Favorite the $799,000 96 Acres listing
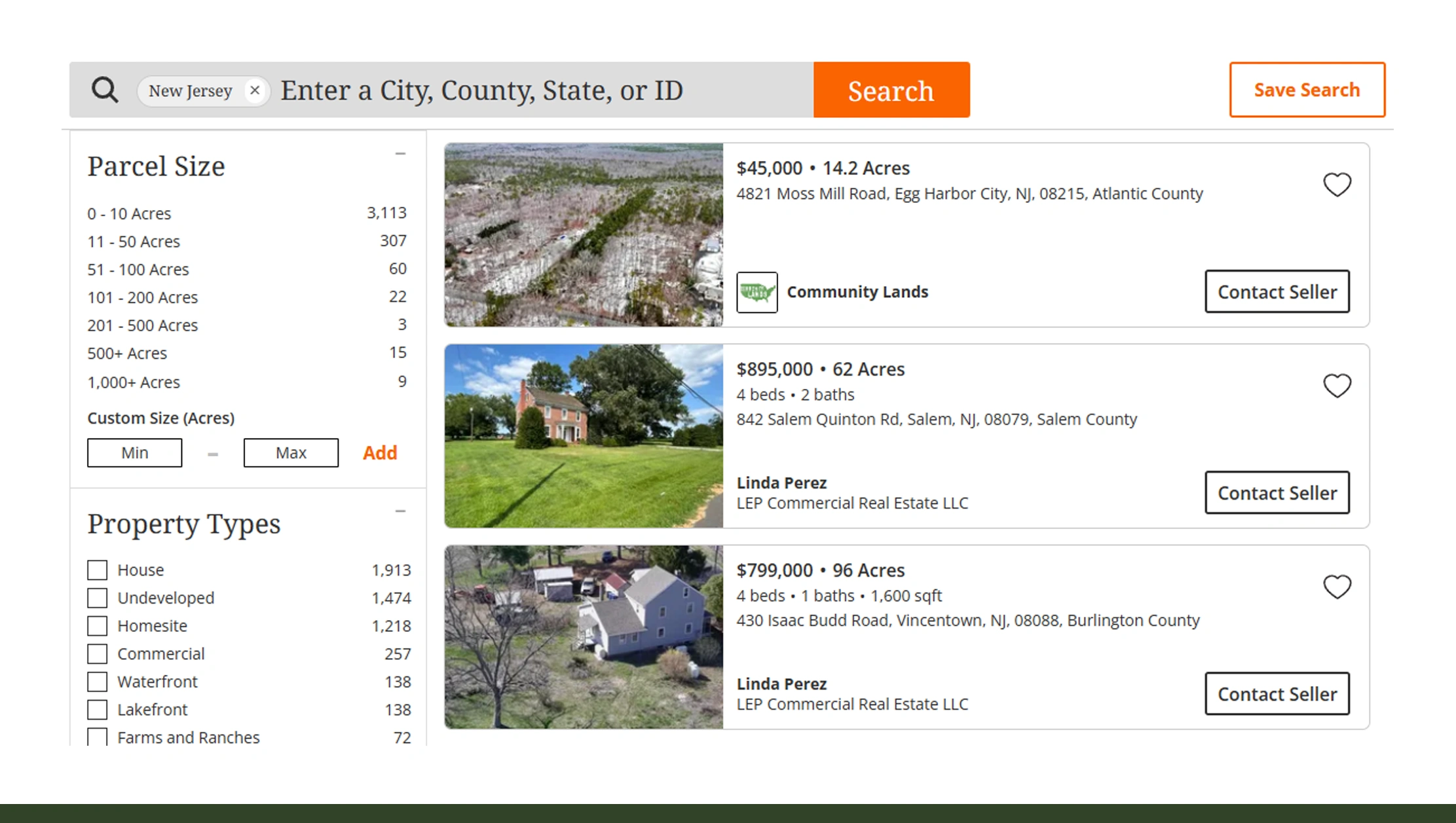Viewport: 1456px width, 823px height. (1337, 587)
